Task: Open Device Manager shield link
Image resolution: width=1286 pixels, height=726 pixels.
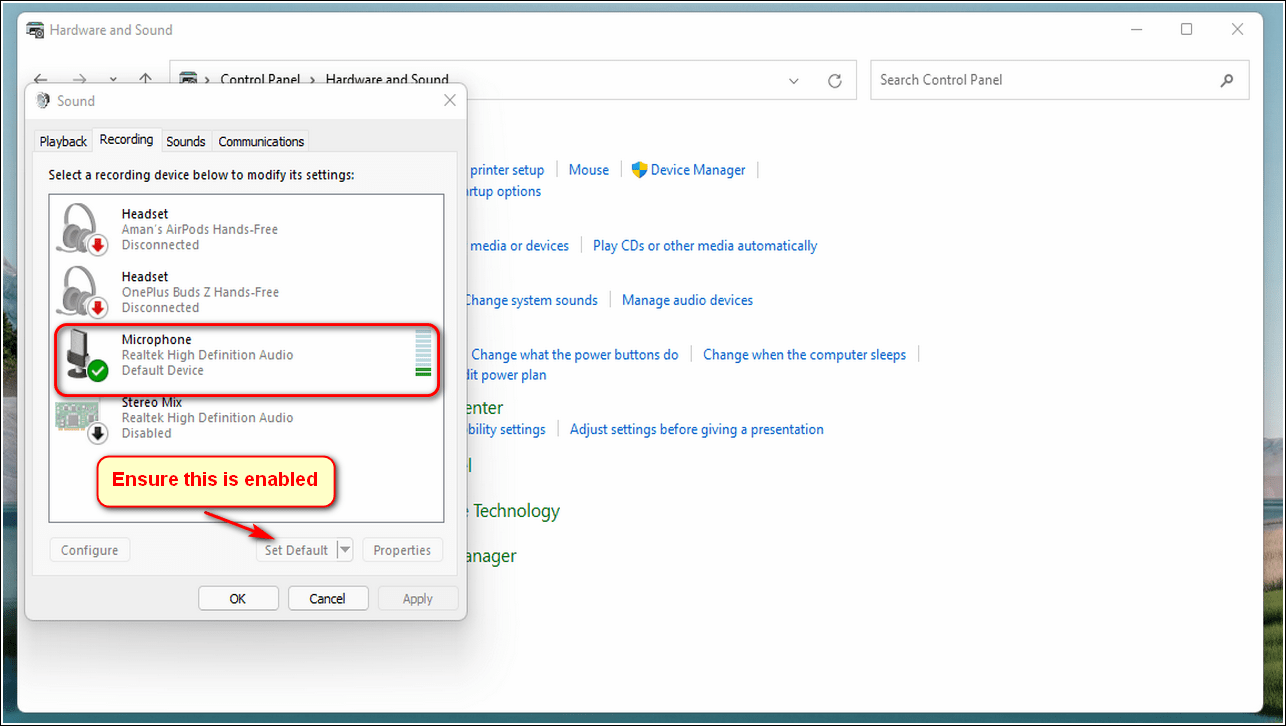Action: click(689, 170)
